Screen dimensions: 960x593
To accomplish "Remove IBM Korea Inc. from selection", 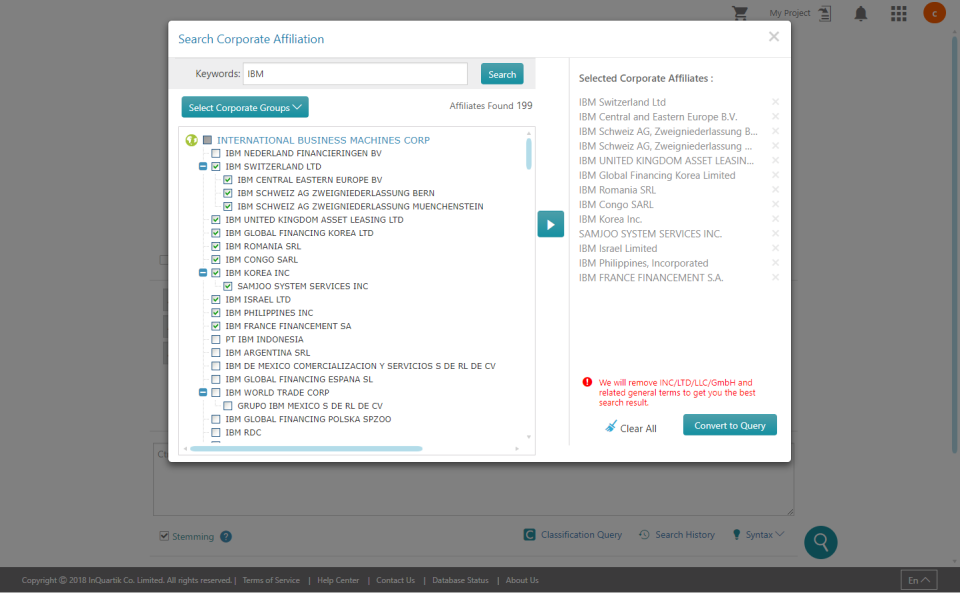I will coord(775,219).
